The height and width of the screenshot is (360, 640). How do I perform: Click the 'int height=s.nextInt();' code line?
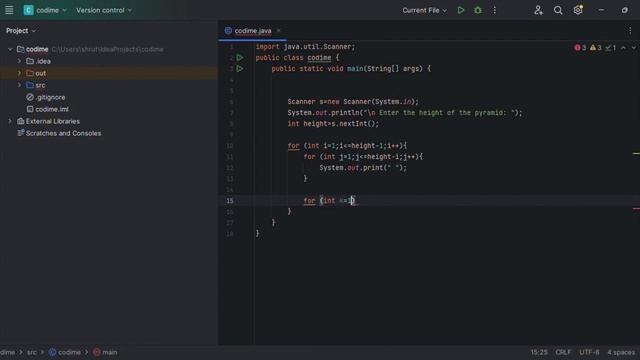(x=333, y=124)
